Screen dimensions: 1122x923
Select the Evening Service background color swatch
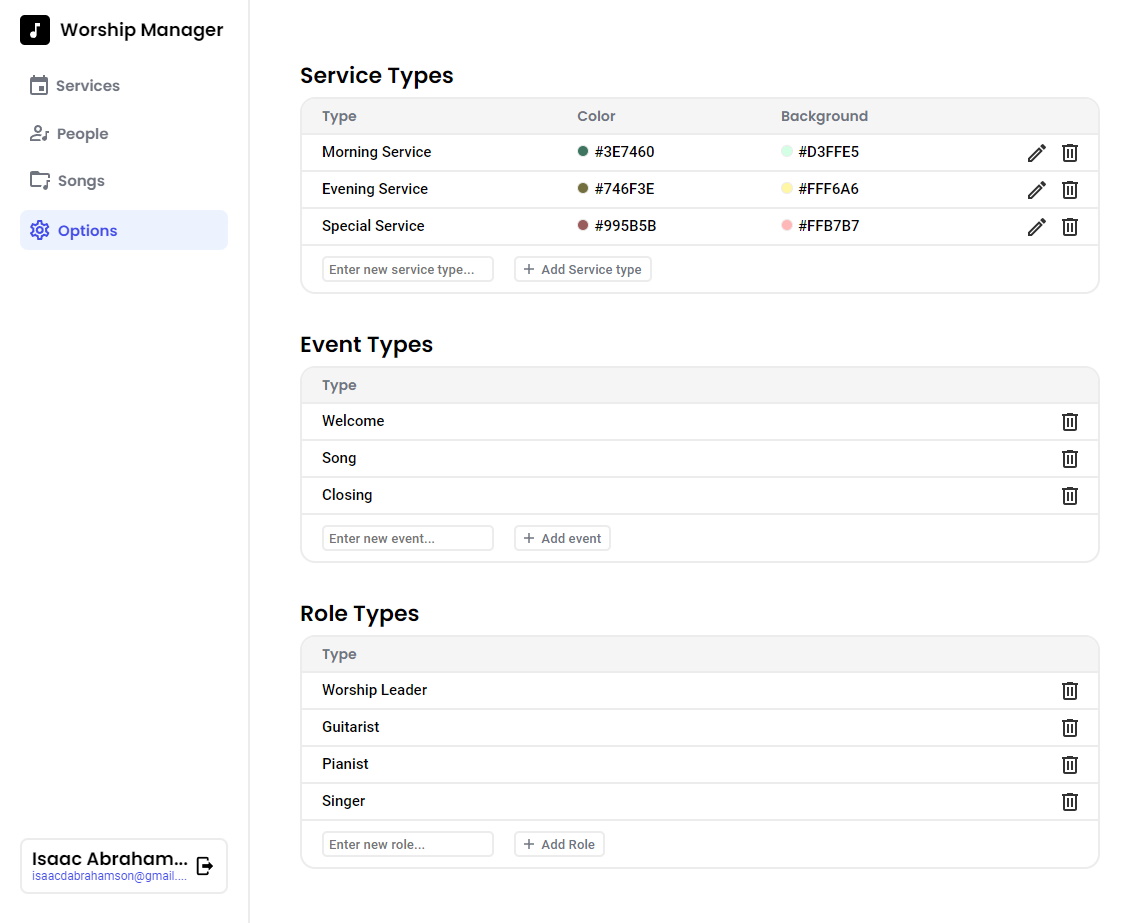point(787,188)
